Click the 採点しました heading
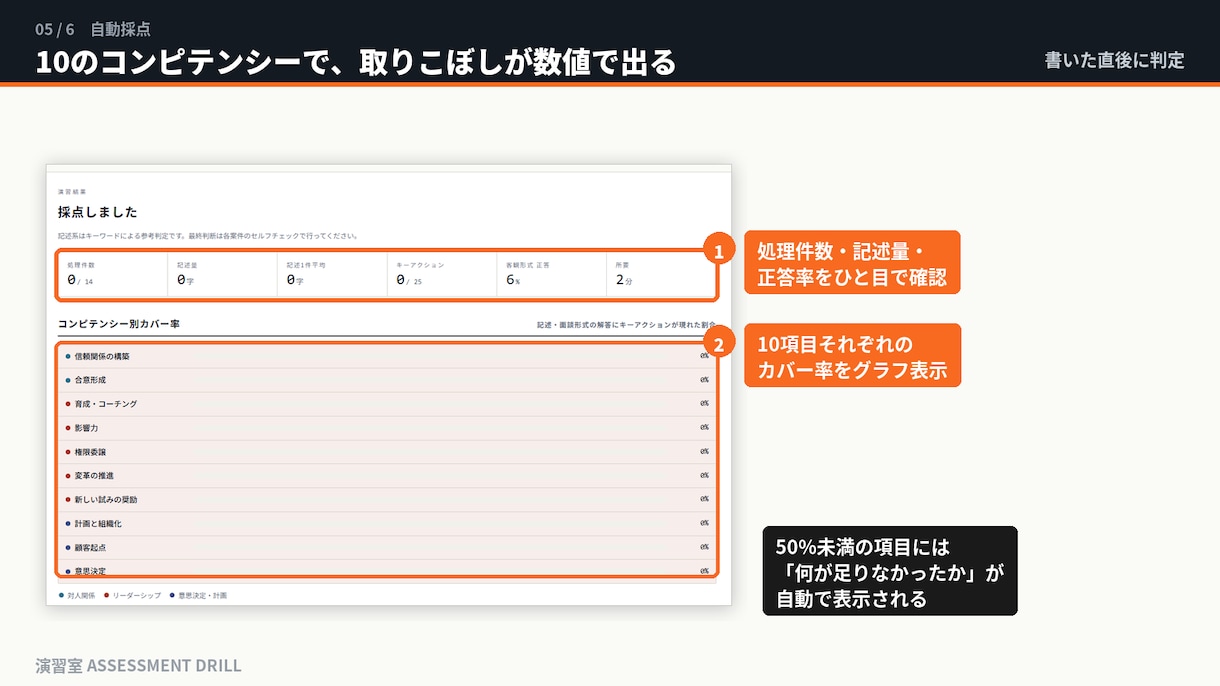Viewport: 1220px width, 686px height. [x=98, y=212]
